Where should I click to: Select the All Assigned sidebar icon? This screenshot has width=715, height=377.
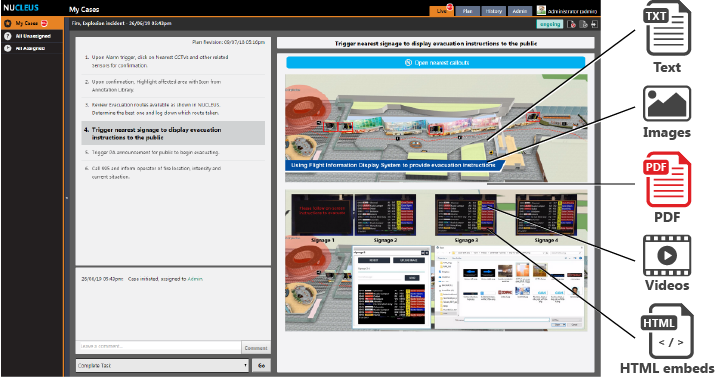click(x=8, y=48)
